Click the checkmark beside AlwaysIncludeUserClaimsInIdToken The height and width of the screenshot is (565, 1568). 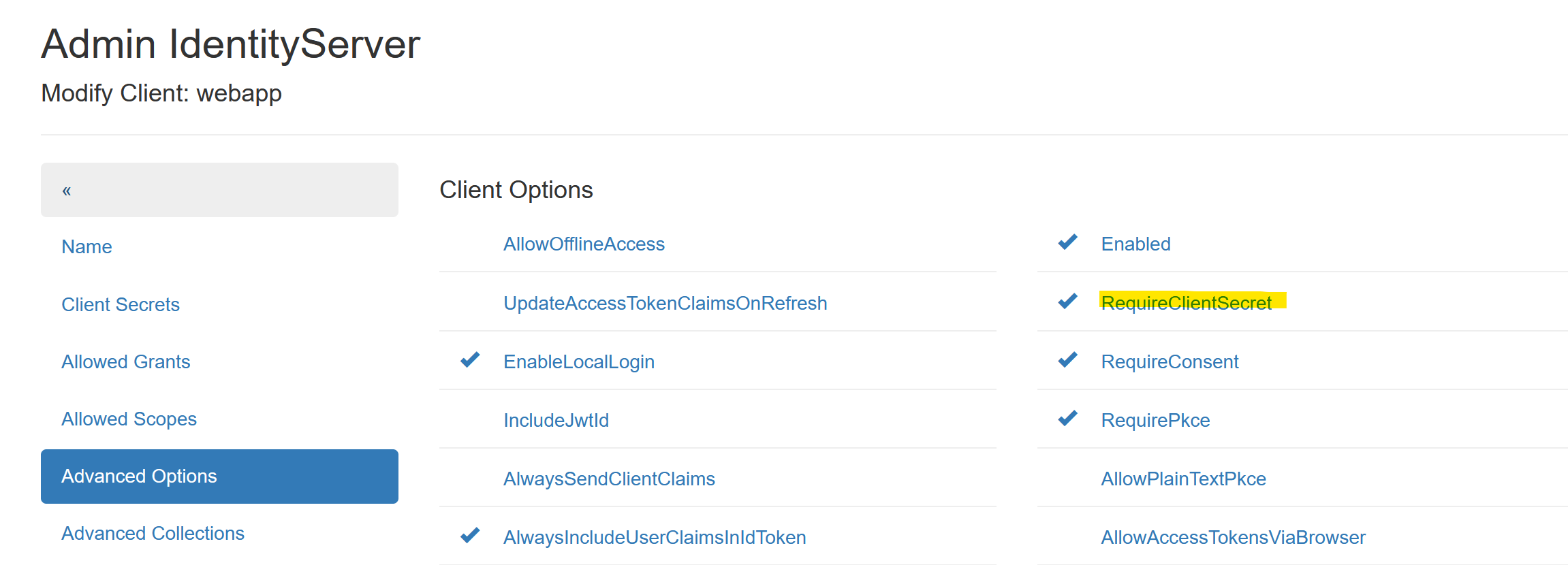(x=470, y=536)
